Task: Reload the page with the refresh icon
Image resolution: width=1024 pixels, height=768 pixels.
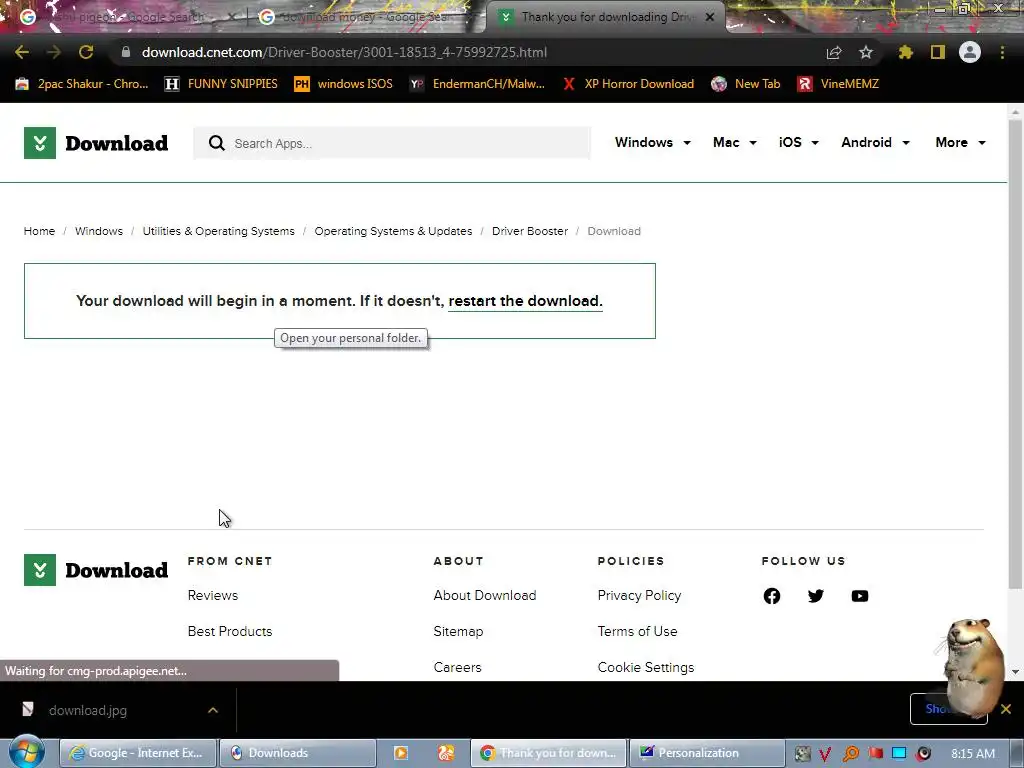Action: tap(86, 52)
